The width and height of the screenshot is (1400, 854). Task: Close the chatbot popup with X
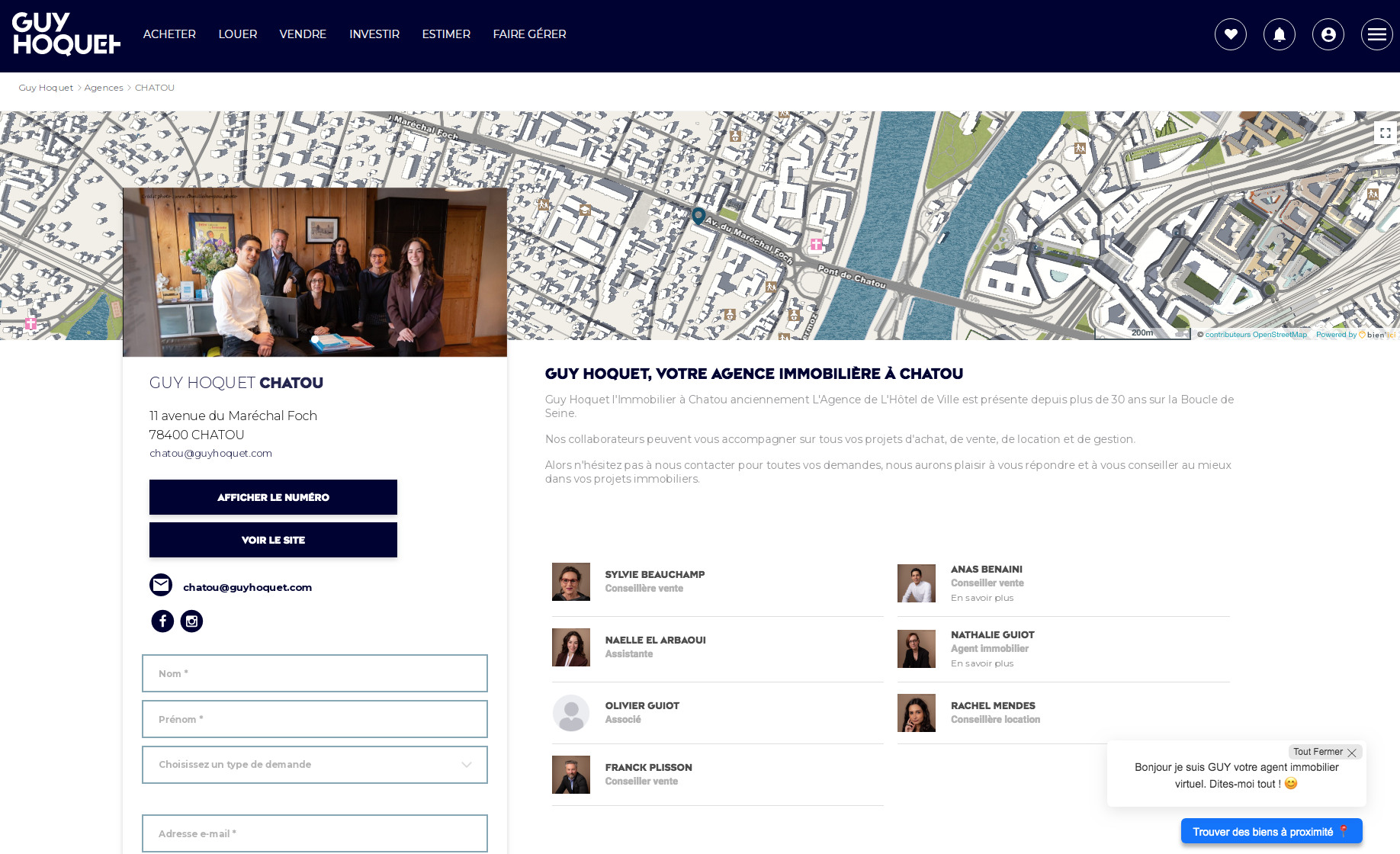pyautogui.click(x=1352, y=753)
